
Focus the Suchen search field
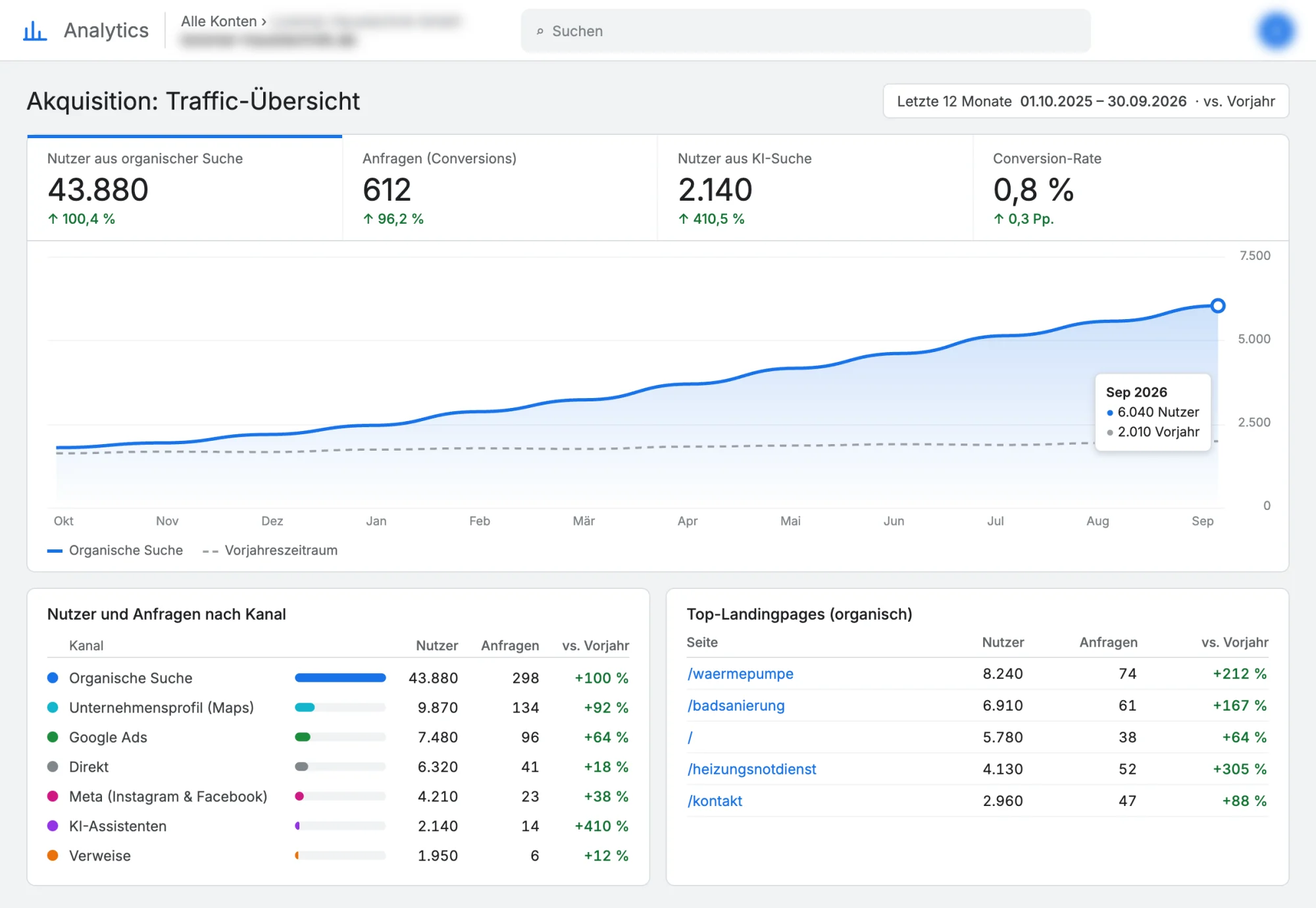click(x=805, y=31)
